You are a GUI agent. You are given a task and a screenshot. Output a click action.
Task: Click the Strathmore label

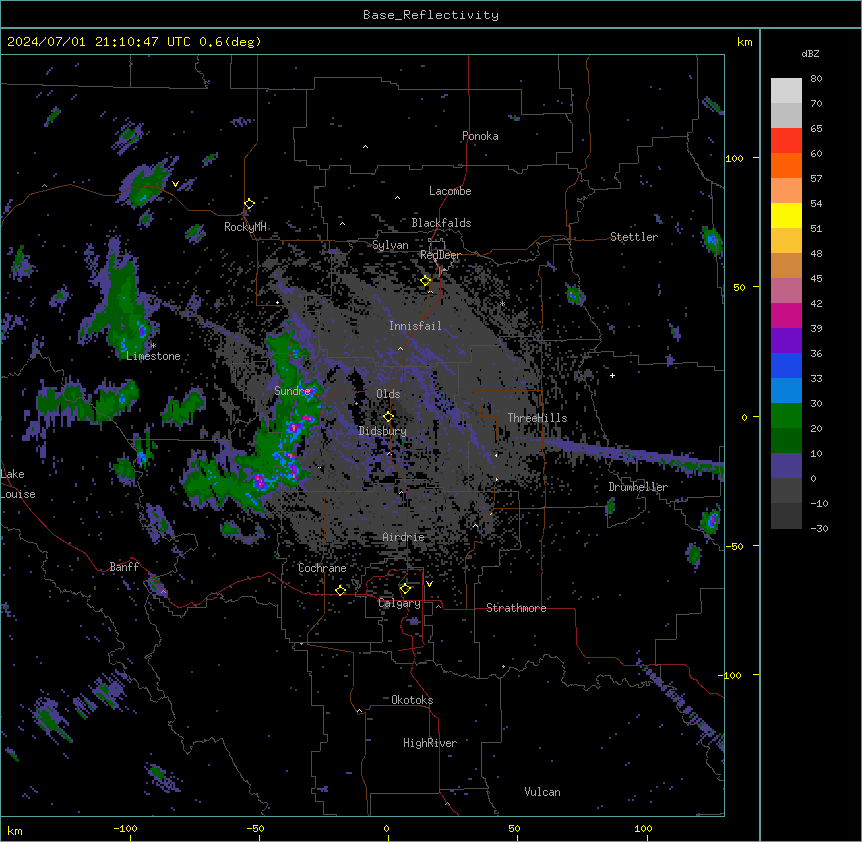(516, 608)
